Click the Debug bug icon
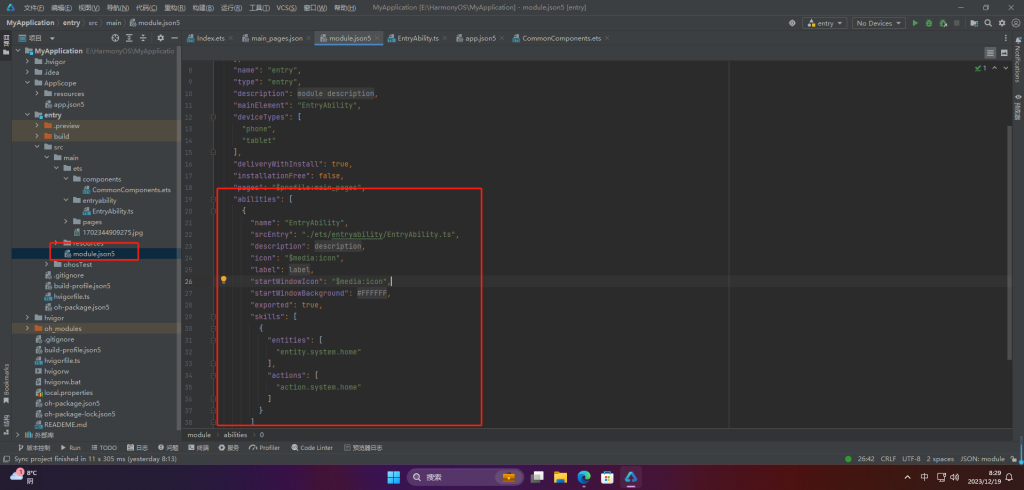Viewport: 1024px width, 490px height. click(x=929, y=22)
